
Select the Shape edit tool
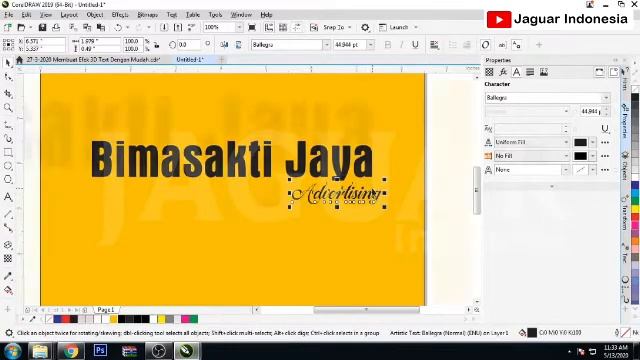(8, 77)
